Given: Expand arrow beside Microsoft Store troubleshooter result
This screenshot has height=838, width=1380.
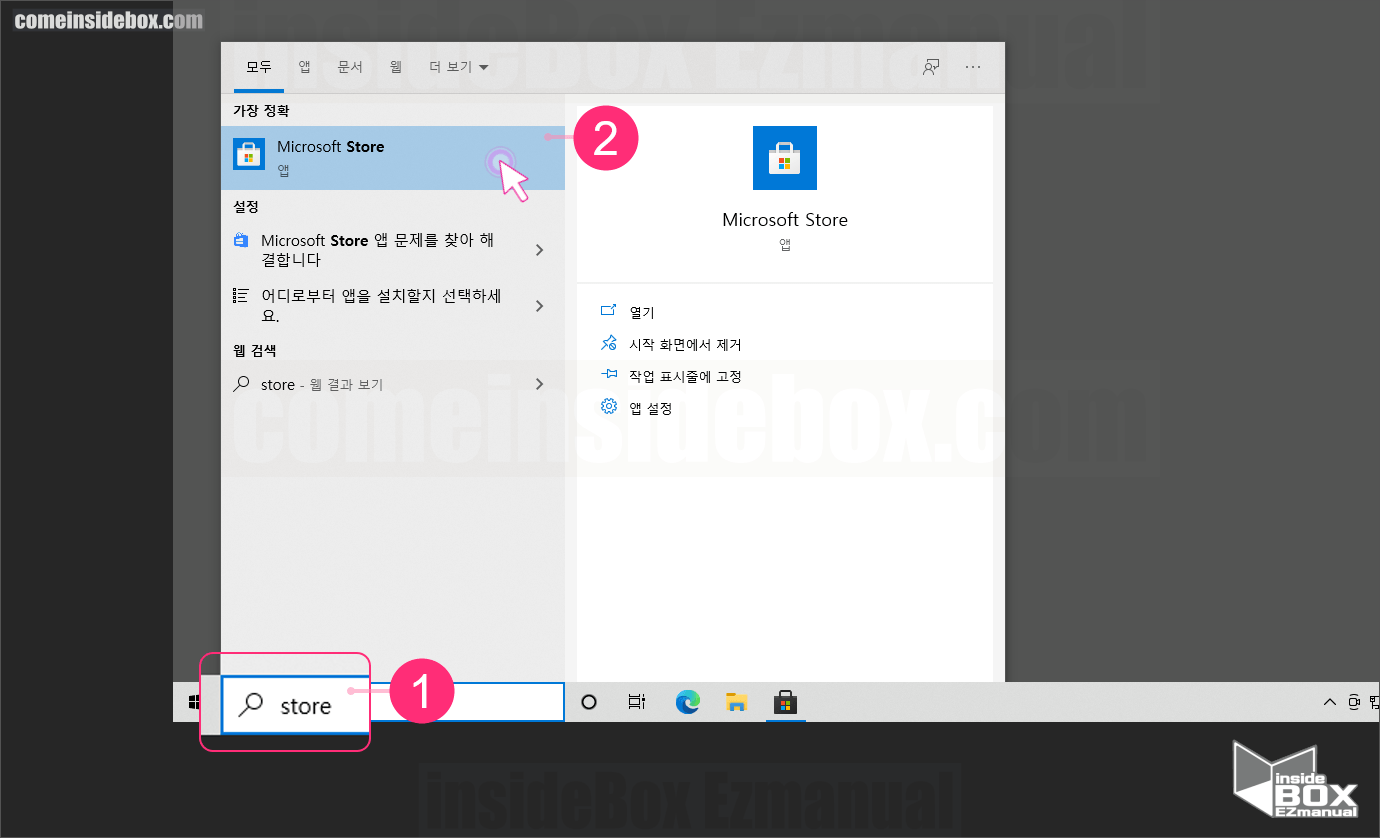Looking at the screenshot, I should click(540, 250).
